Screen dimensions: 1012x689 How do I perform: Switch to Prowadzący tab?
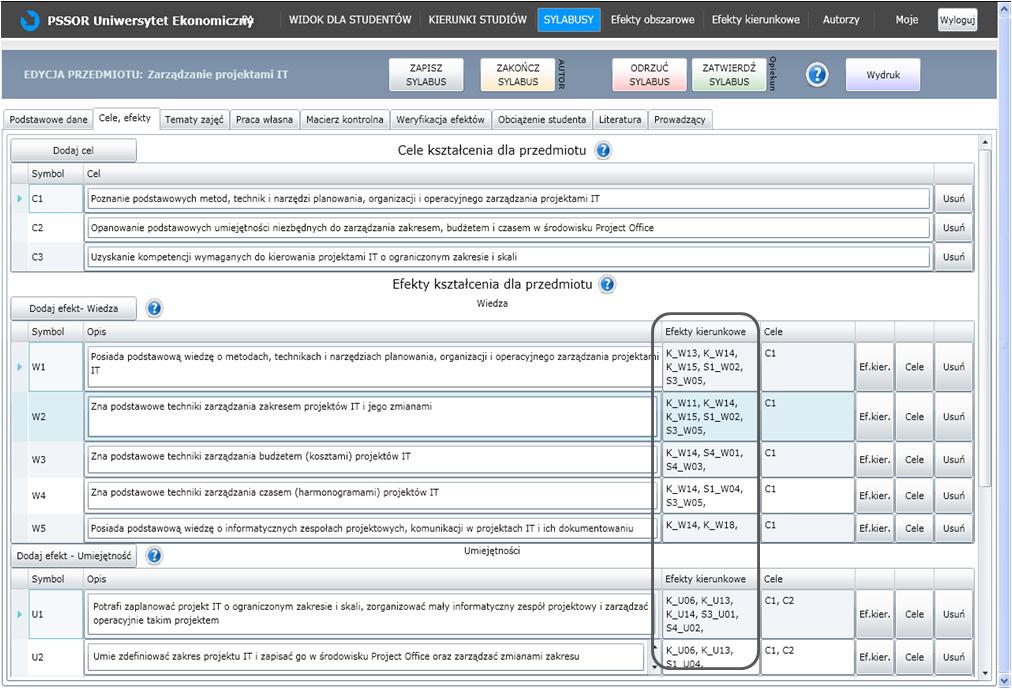(680, 119)
